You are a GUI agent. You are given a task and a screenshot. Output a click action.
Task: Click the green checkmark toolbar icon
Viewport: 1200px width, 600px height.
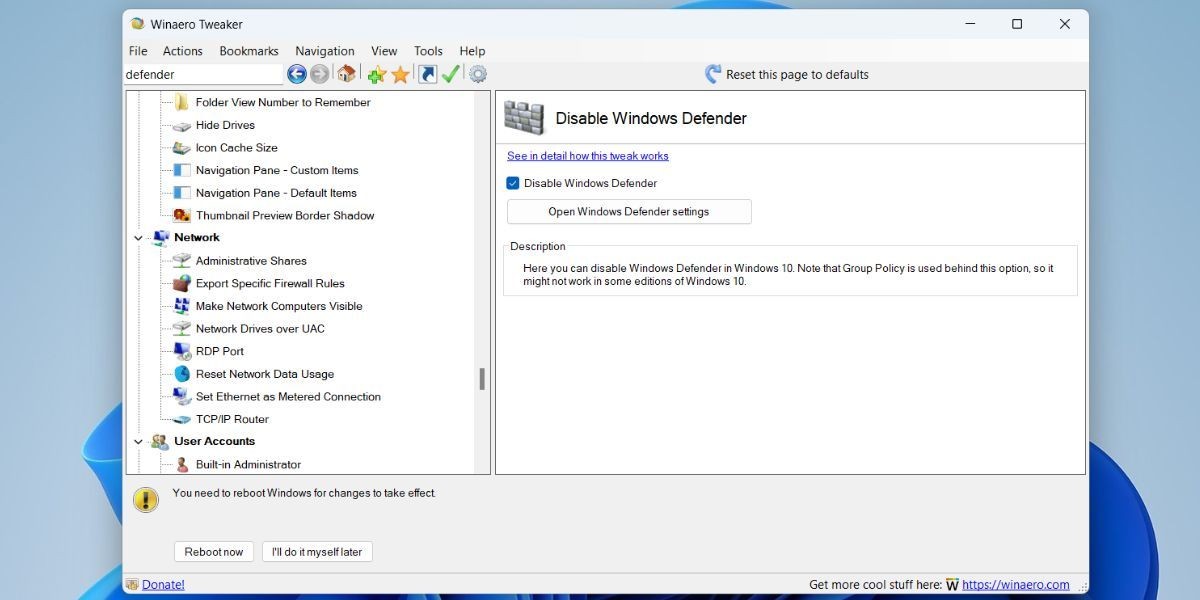pyautogui.click(x=451, y=74)
